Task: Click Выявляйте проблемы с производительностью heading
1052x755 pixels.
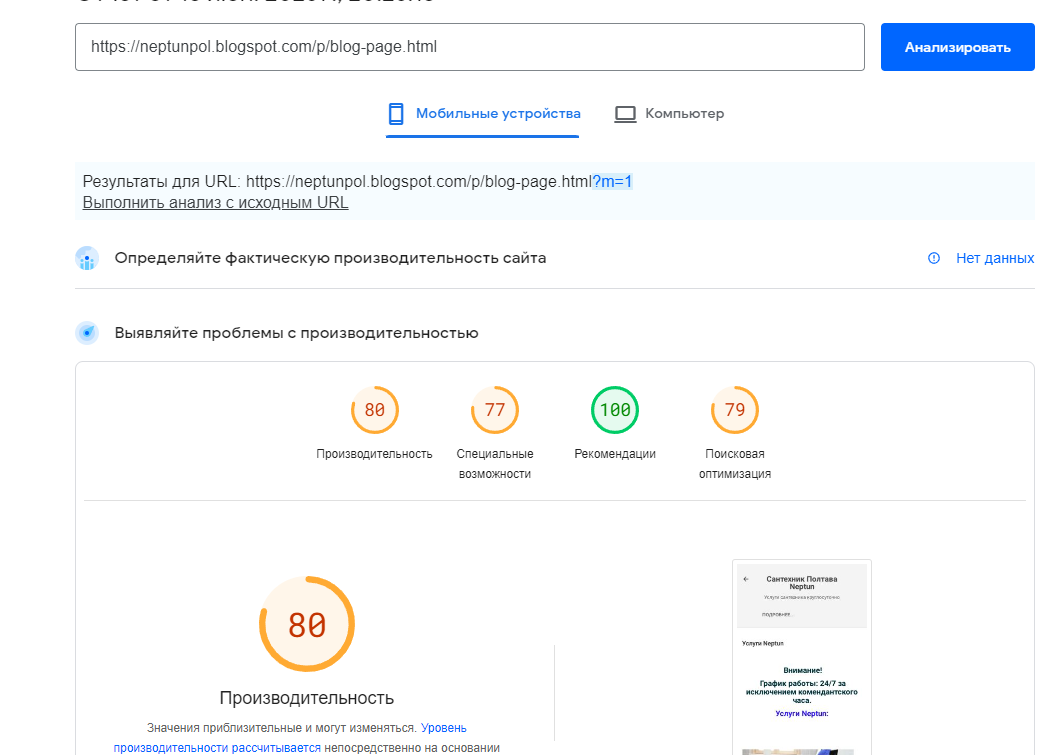Action: click(297, 334)
